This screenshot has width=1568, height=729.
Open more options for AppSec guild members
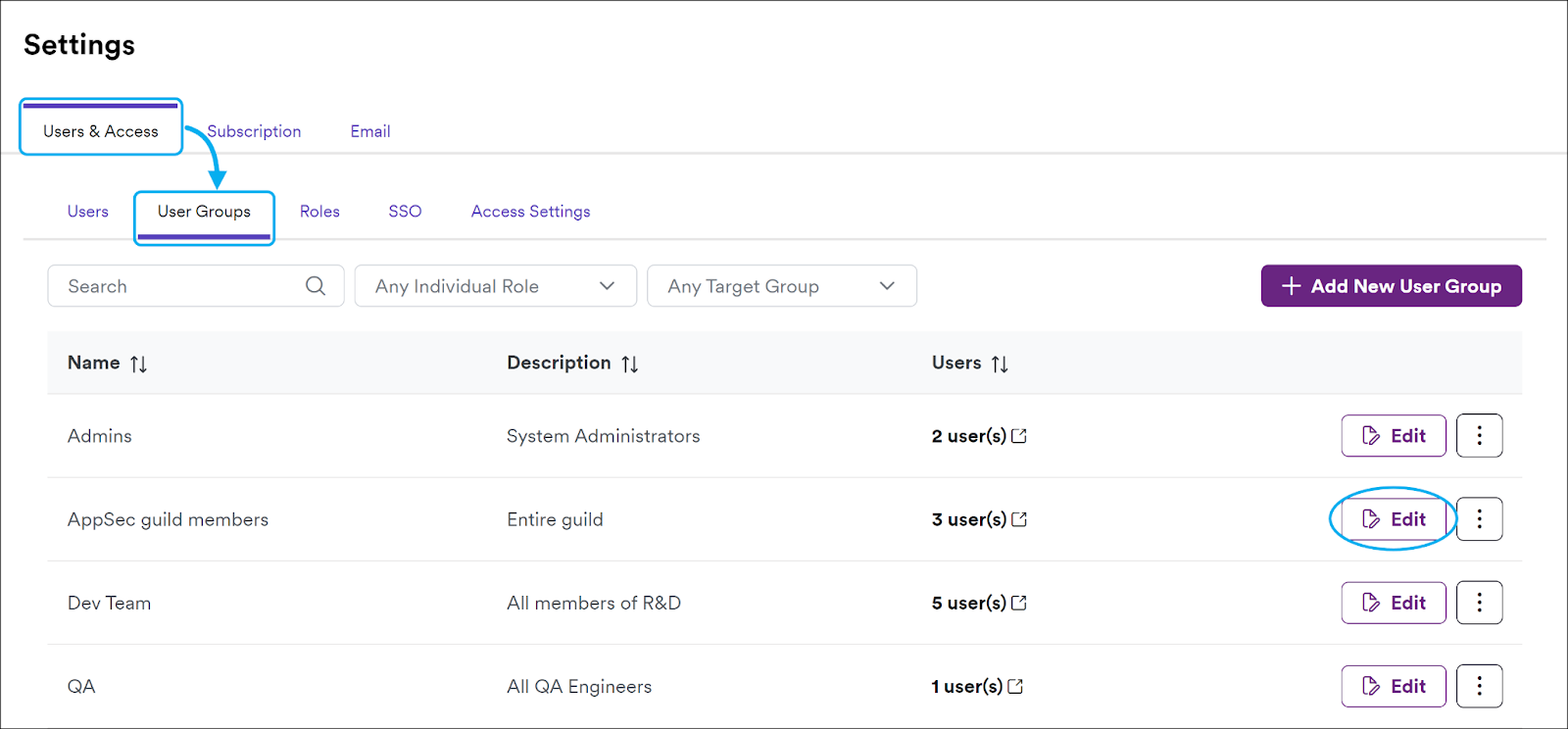coord(1479,519)
